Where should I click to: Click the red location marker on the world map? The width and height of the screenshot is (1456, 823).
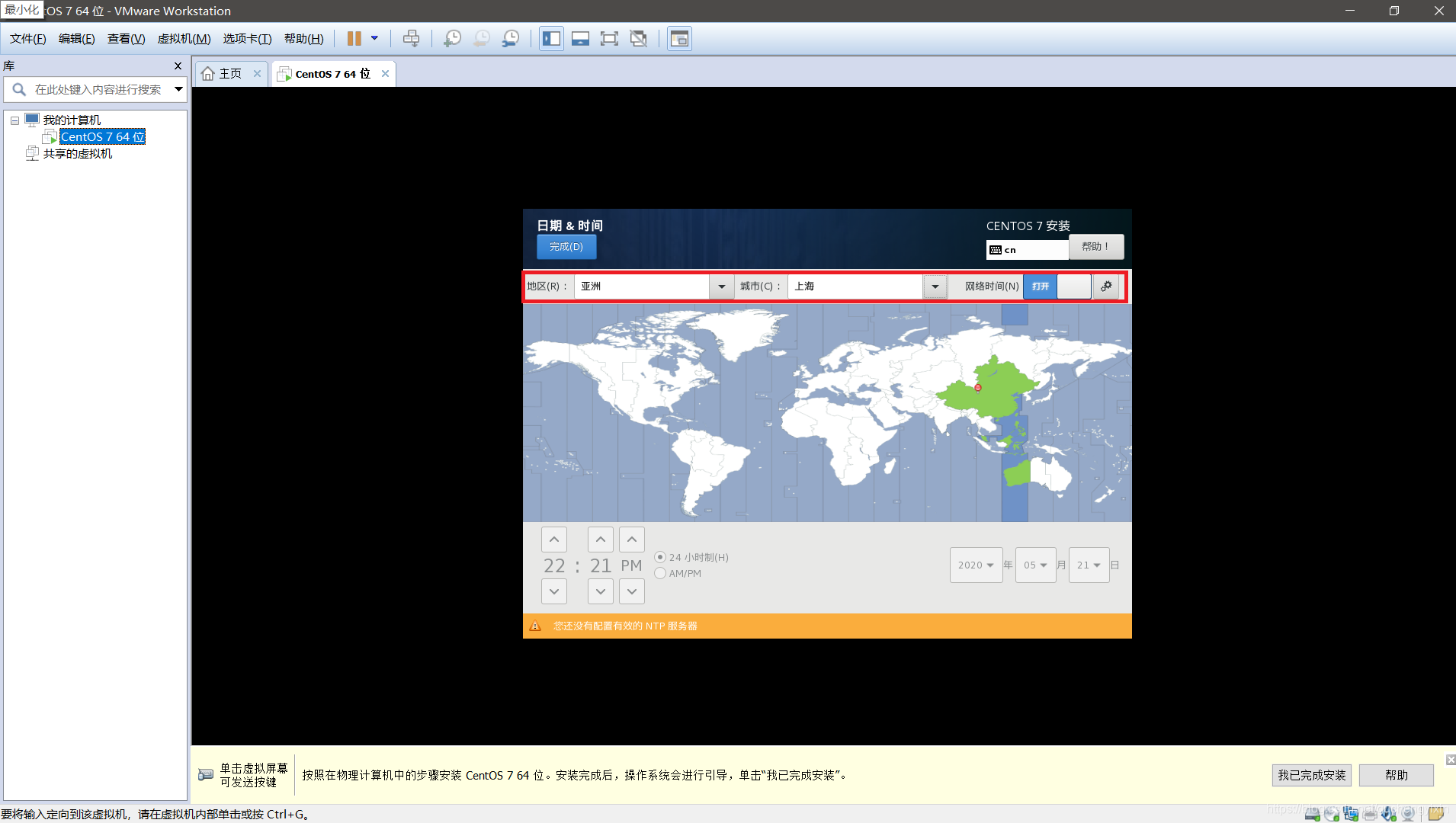[x=978, y=388]
